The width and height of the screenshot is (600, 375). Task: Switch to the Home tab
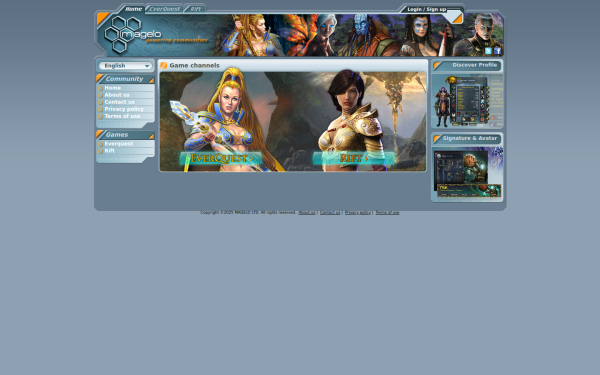click(134, 9)
